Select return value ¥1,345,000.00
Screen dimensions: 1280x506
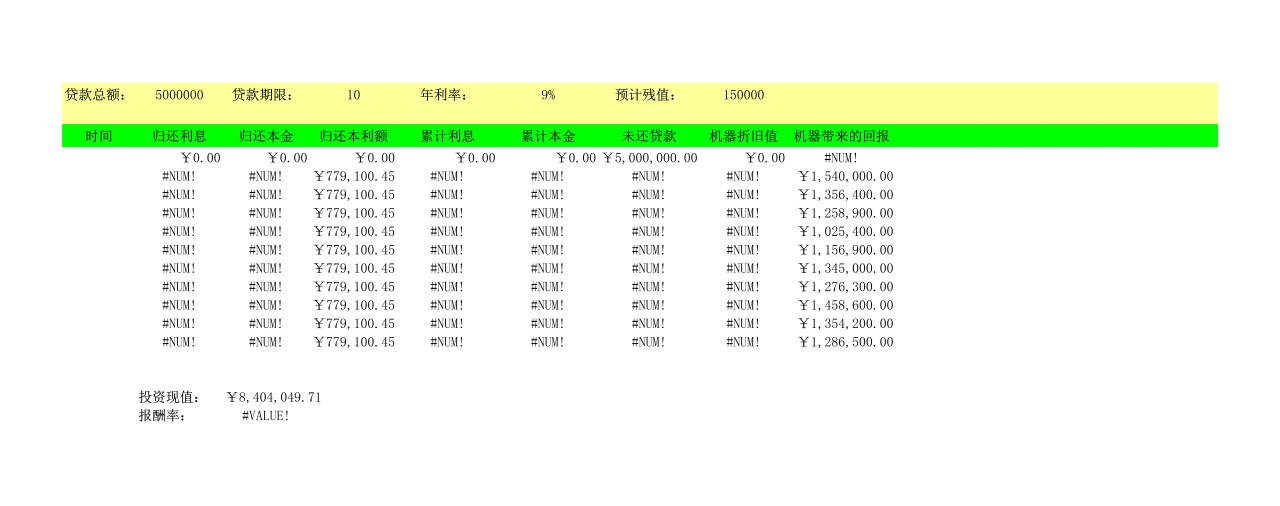tap(846, 268)
